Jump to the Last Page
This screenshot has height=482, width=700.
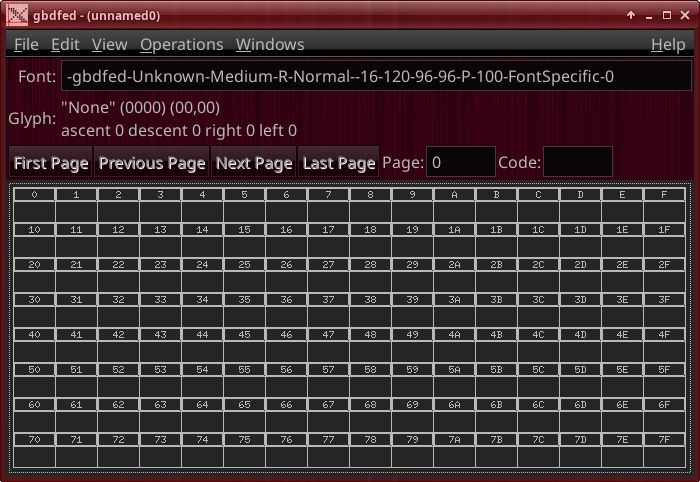tap(338, 163)
